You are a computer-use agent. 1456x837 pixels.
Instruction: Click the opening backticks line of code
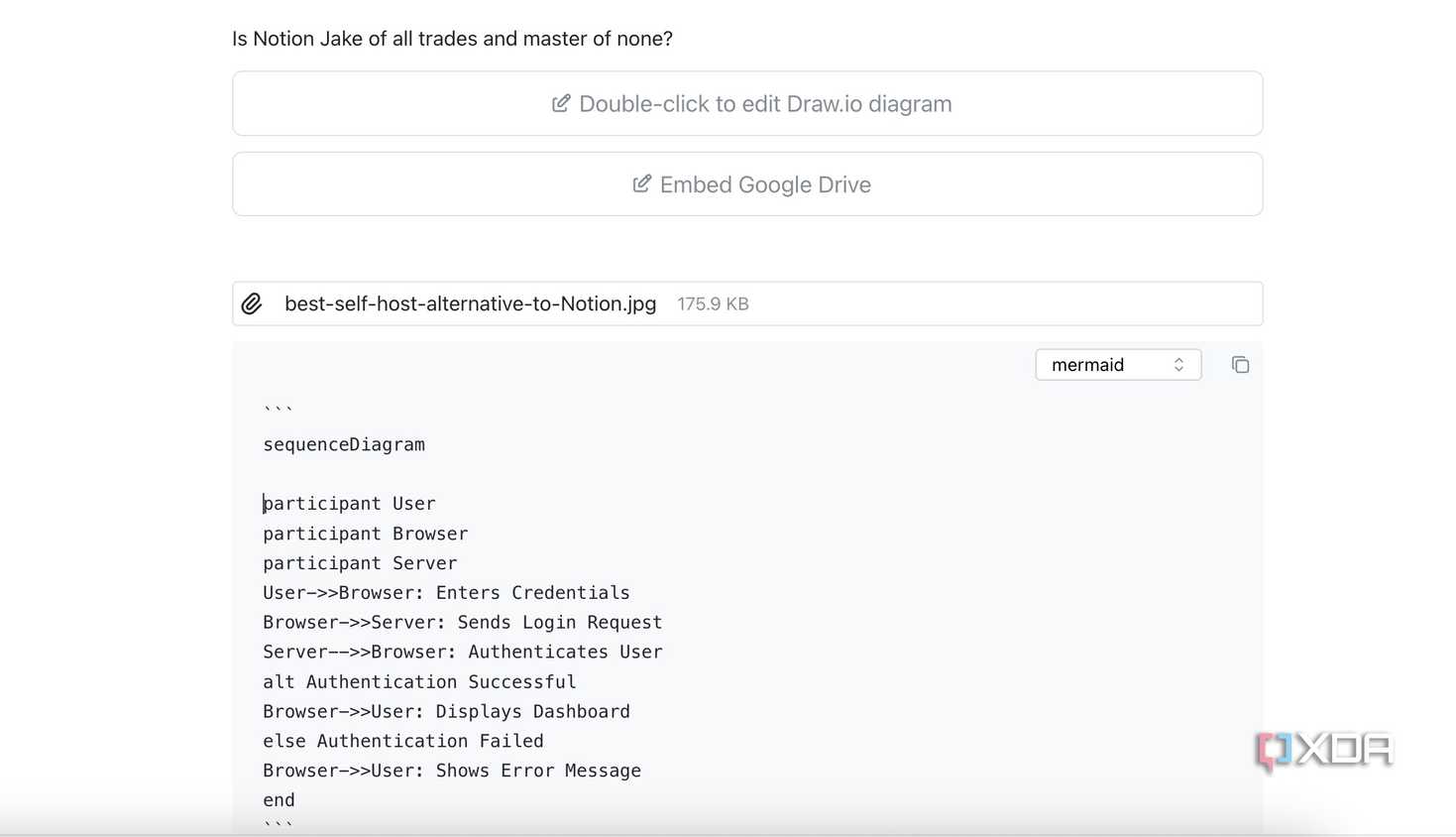tap(279, 410)
